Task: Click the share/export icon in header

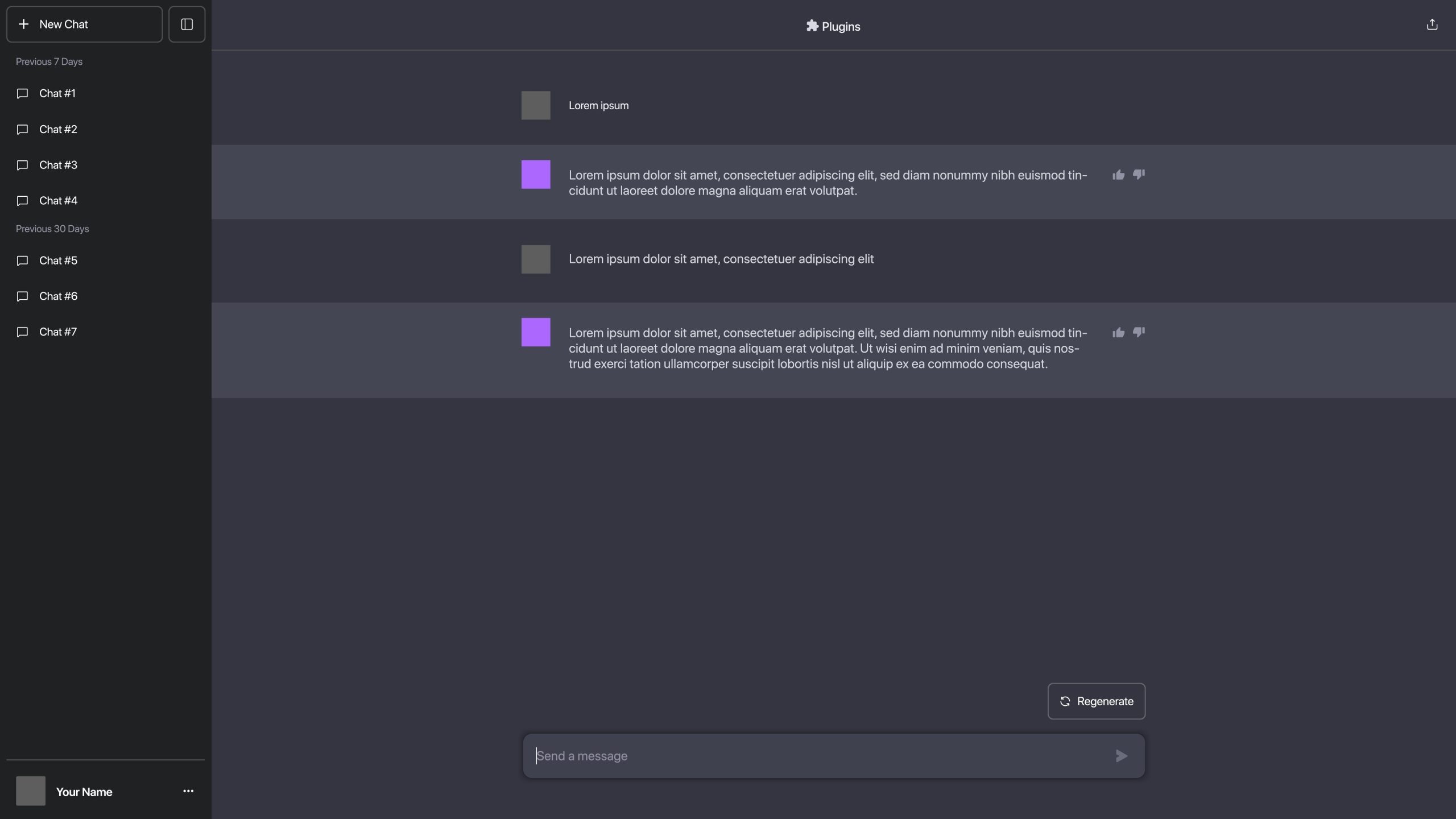Action: point(1432,24)
